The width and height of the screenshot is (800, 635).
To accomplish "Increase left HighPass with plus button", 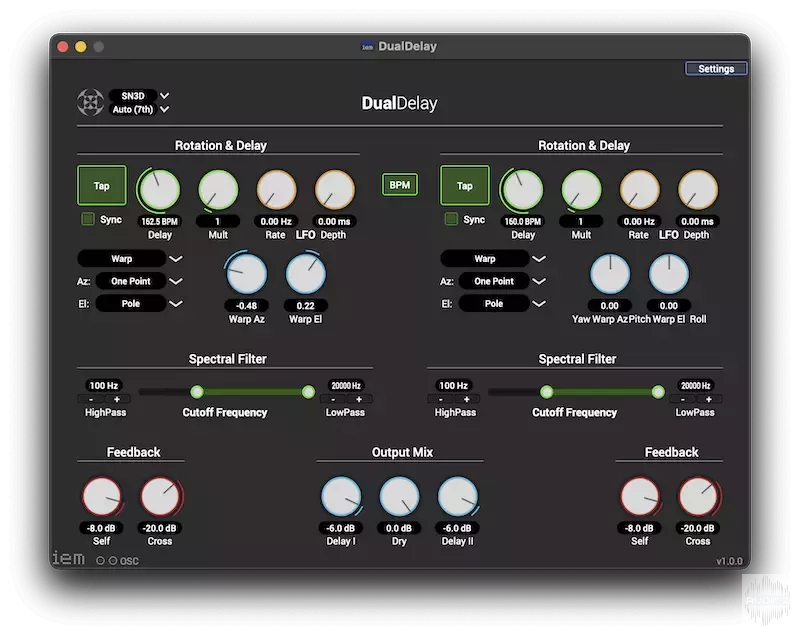I will [117, 399].
